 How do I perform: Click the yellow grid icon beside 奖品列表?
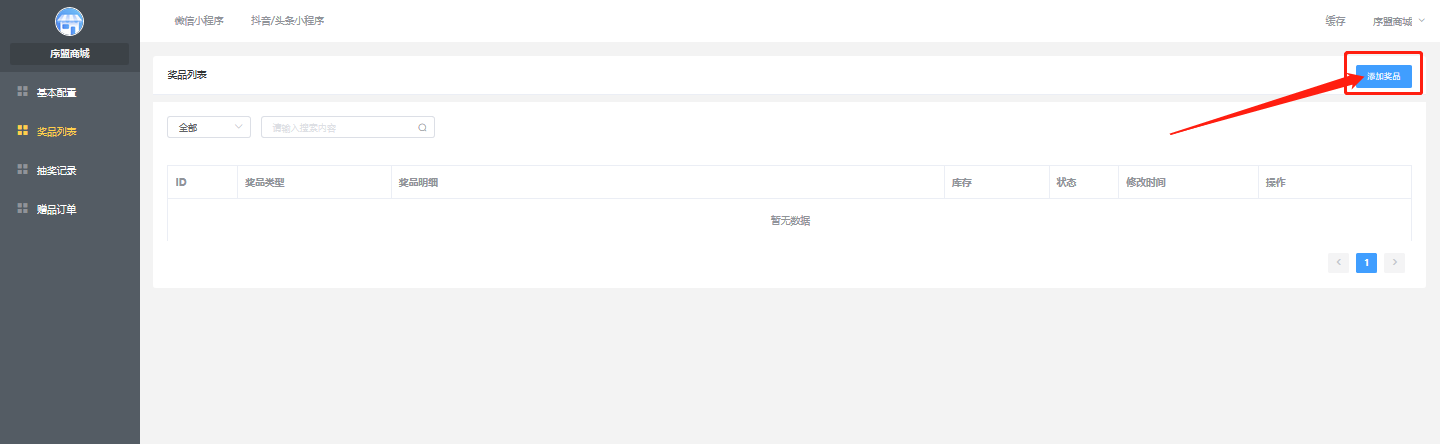pos(23,131)
